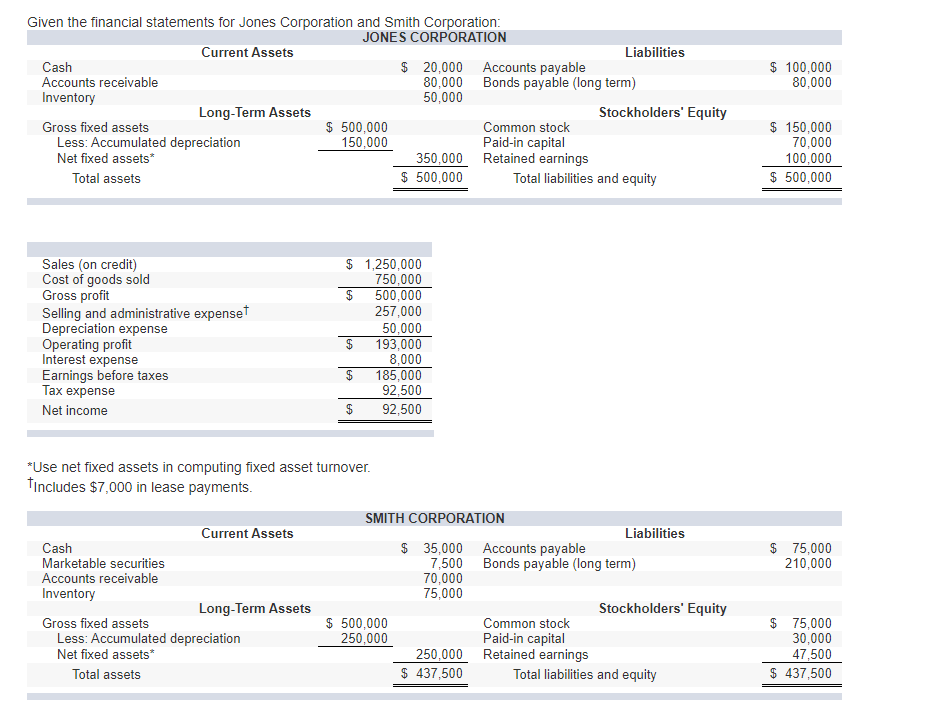This screenshot has height=725, width=936.
Task: Click Jones Paid-in capital 70,000
Action: (x=812, y=143)
